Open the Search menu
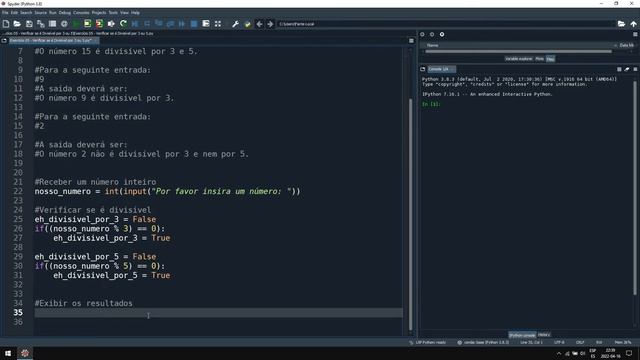640x360 pixels. (26, 13)
